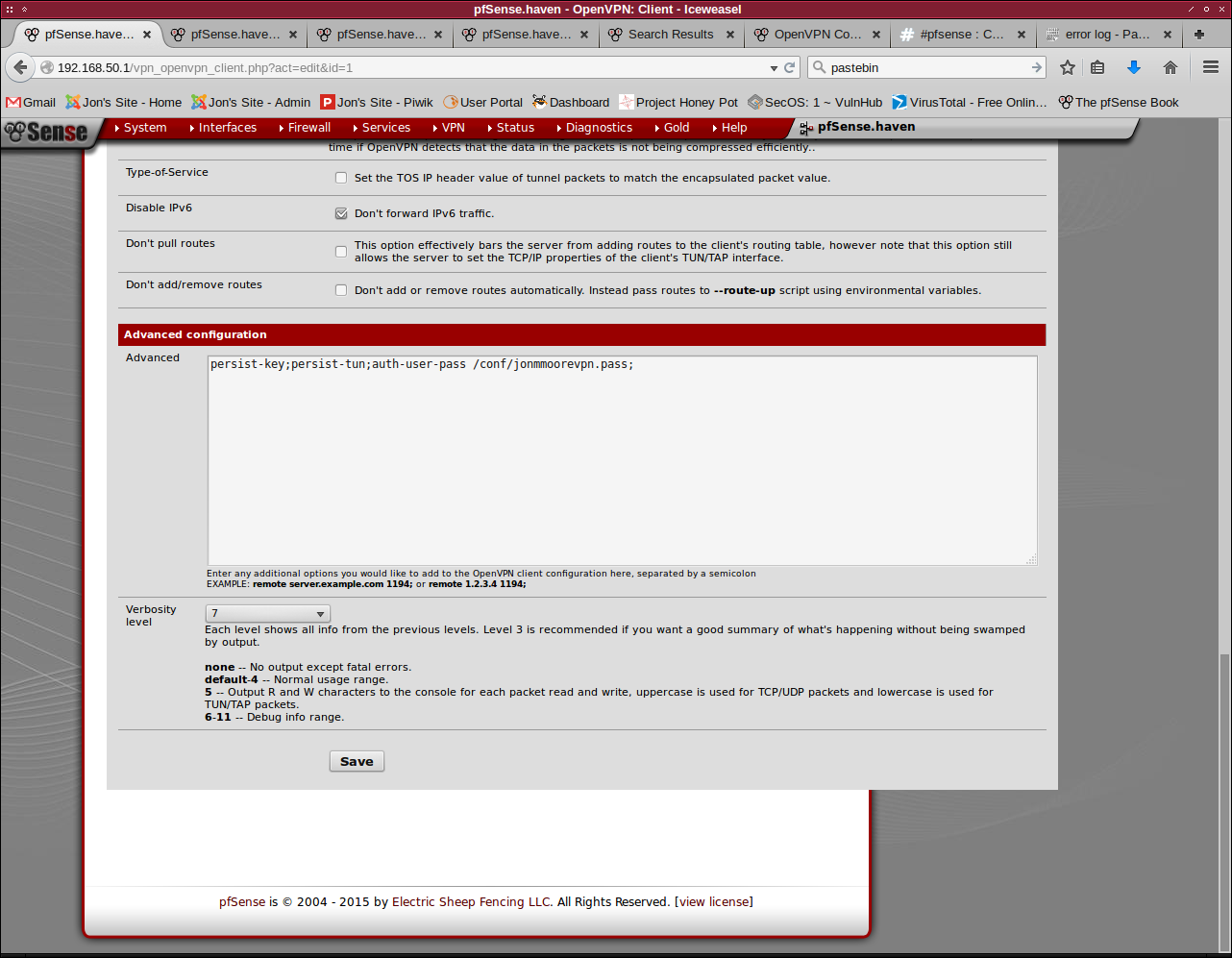Switch to the #pfsense : C... tab
This screenshot has height=958, width=1232.
962,35
